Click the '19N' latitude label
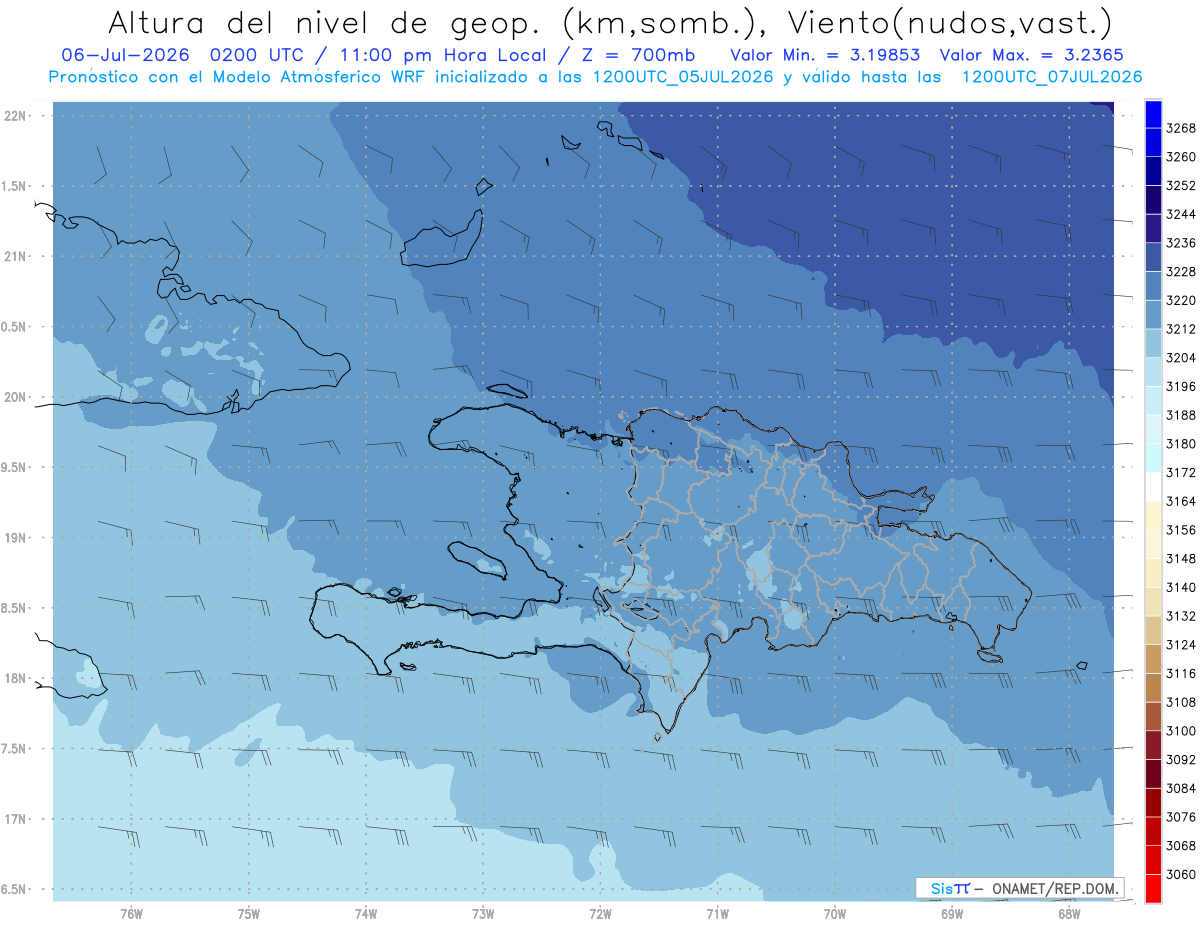1200x927 pixels. (x=17, y=538)
